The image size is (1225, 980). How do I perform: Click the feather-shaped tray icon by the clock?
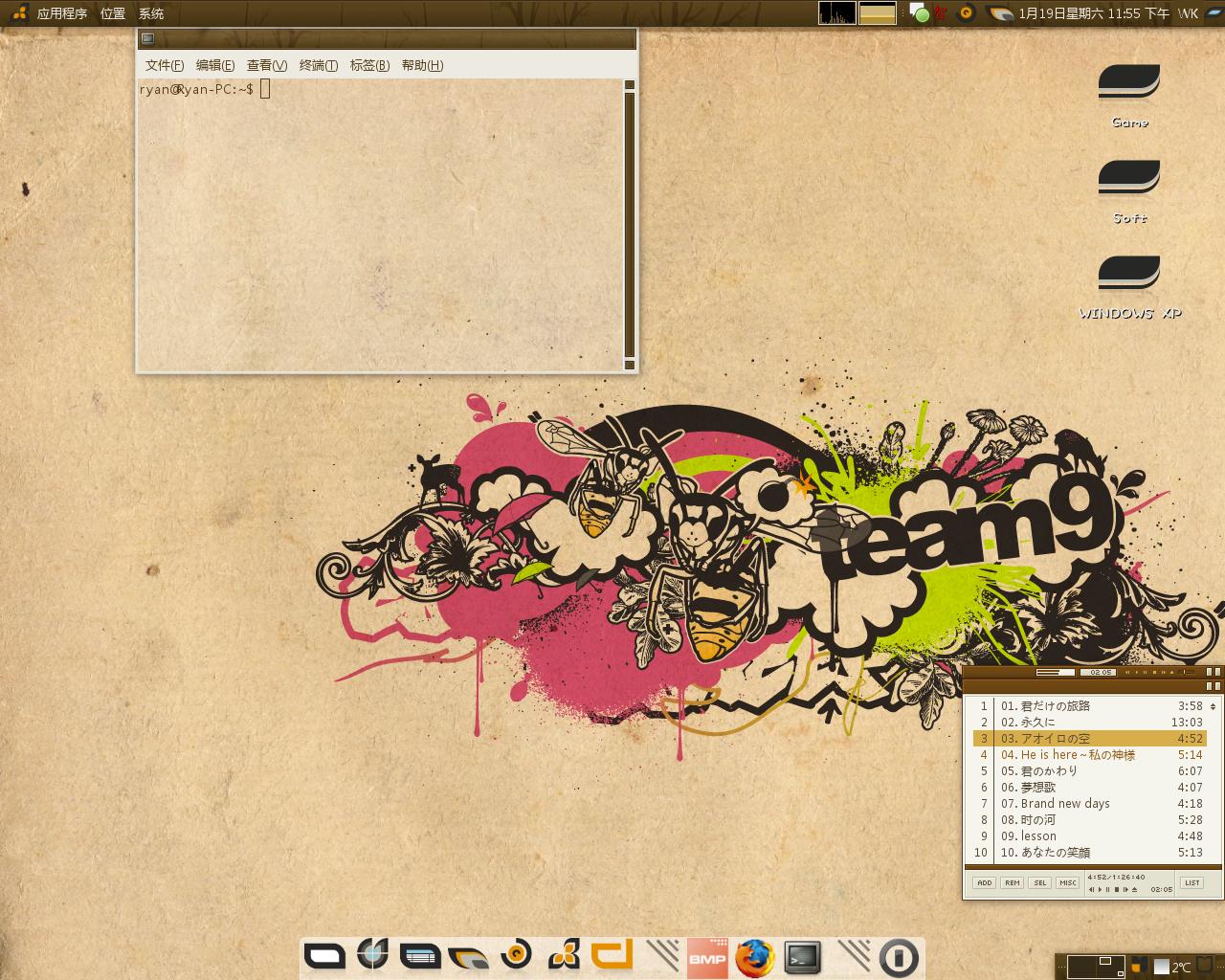(1000, 13)
